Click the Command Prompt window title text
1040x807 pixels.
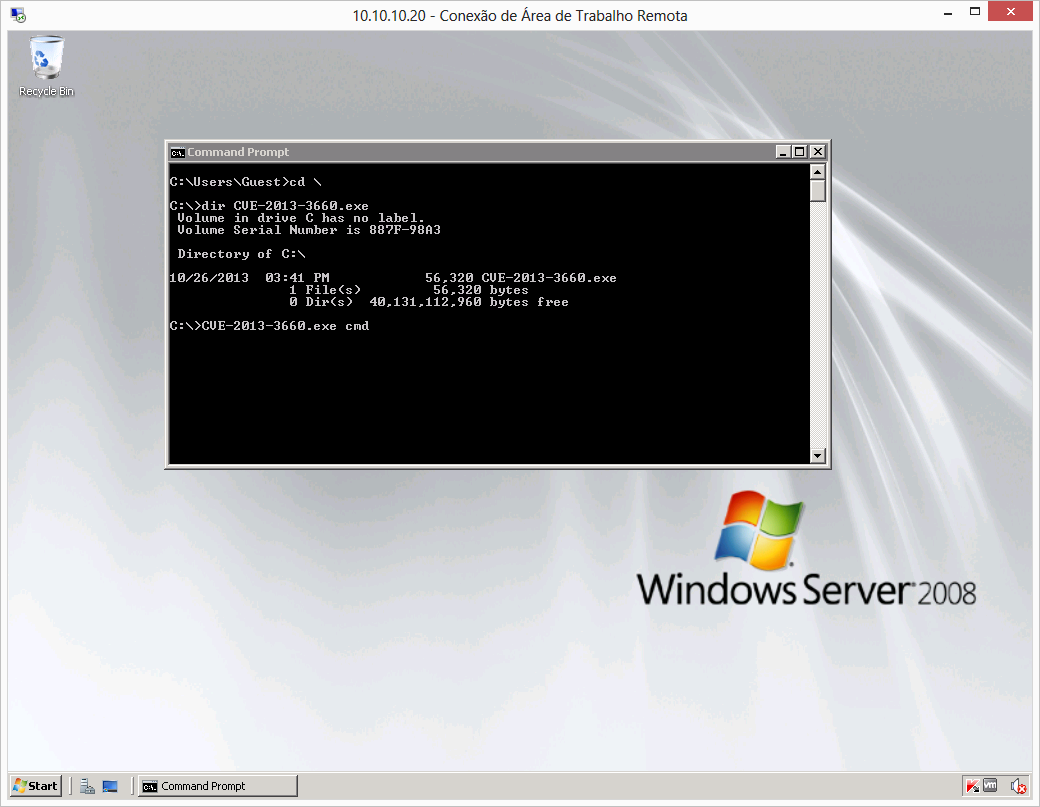tap(238, 152)
